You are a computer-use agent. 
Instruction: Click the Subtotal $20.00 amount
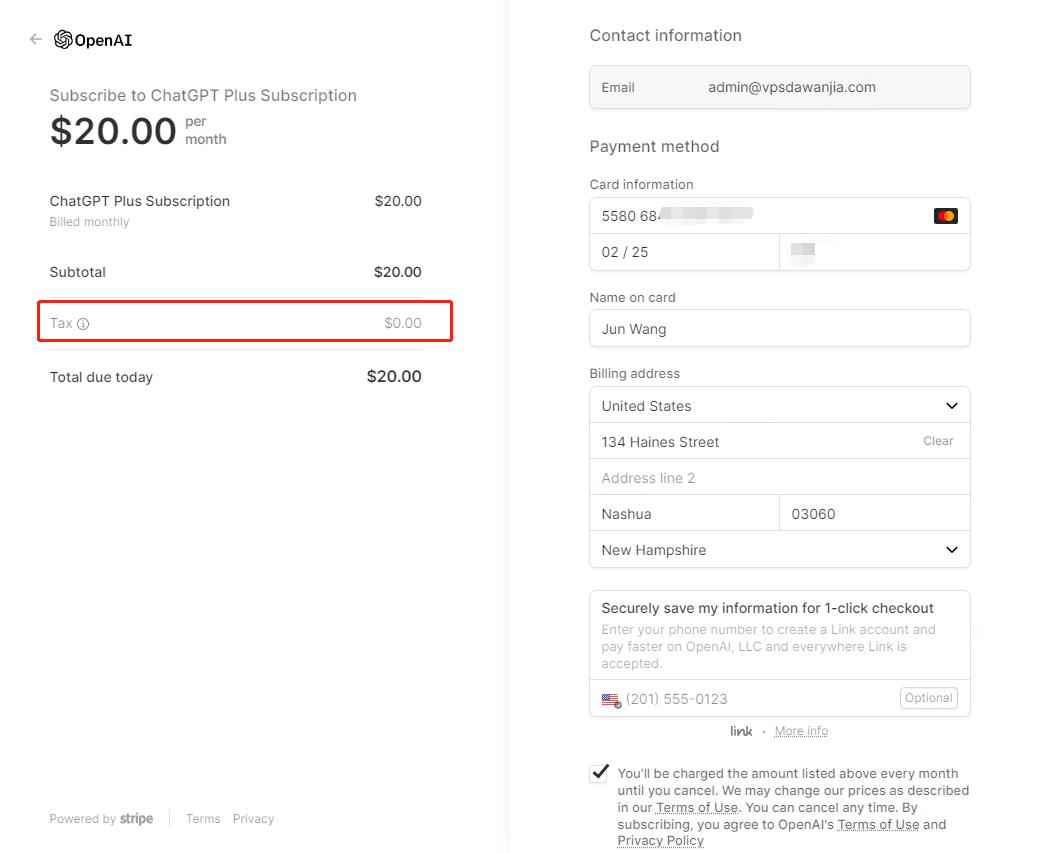[398, 272]
